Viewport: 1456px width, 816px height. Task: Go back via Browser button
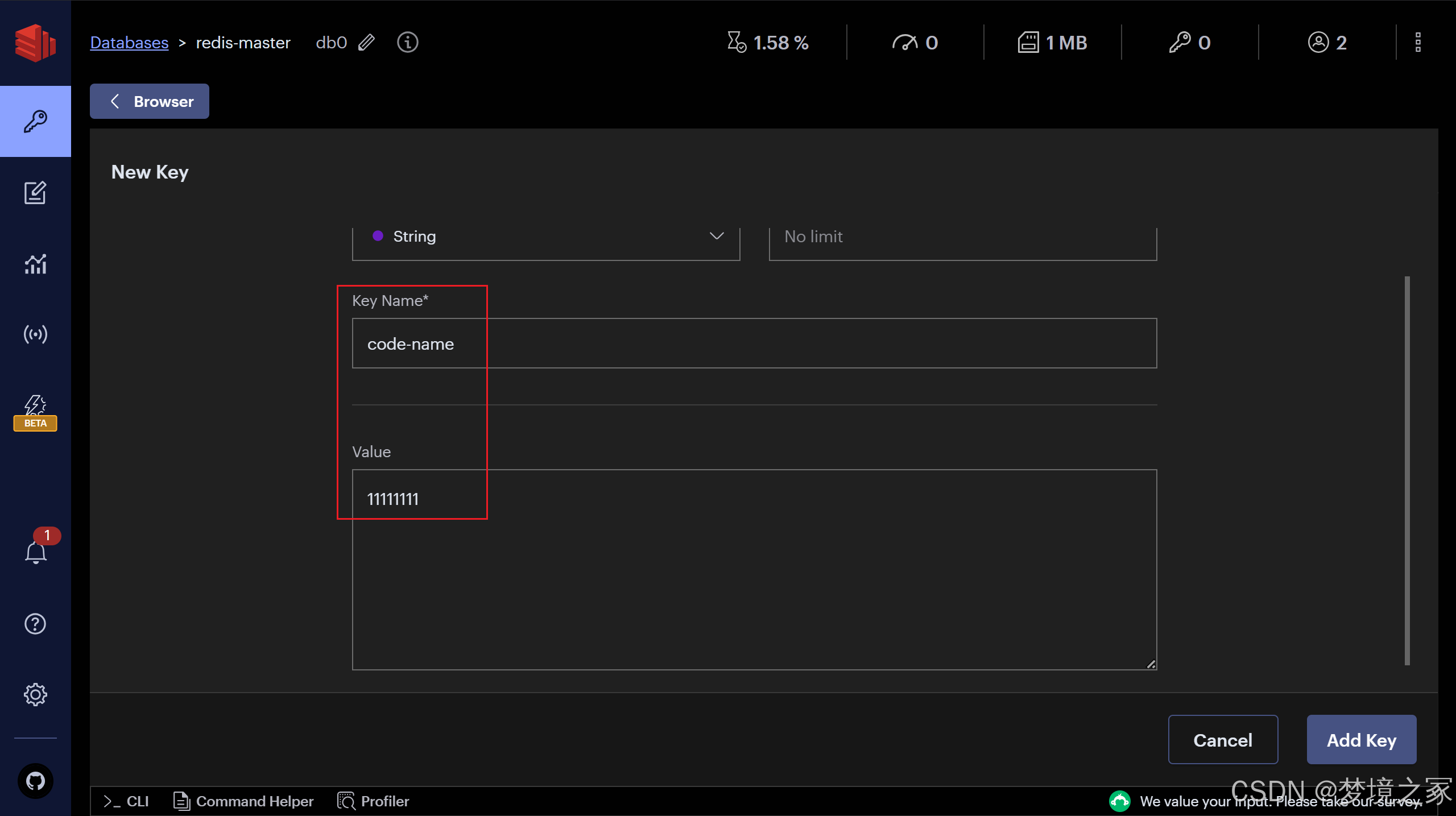click(x=150, y=101)
